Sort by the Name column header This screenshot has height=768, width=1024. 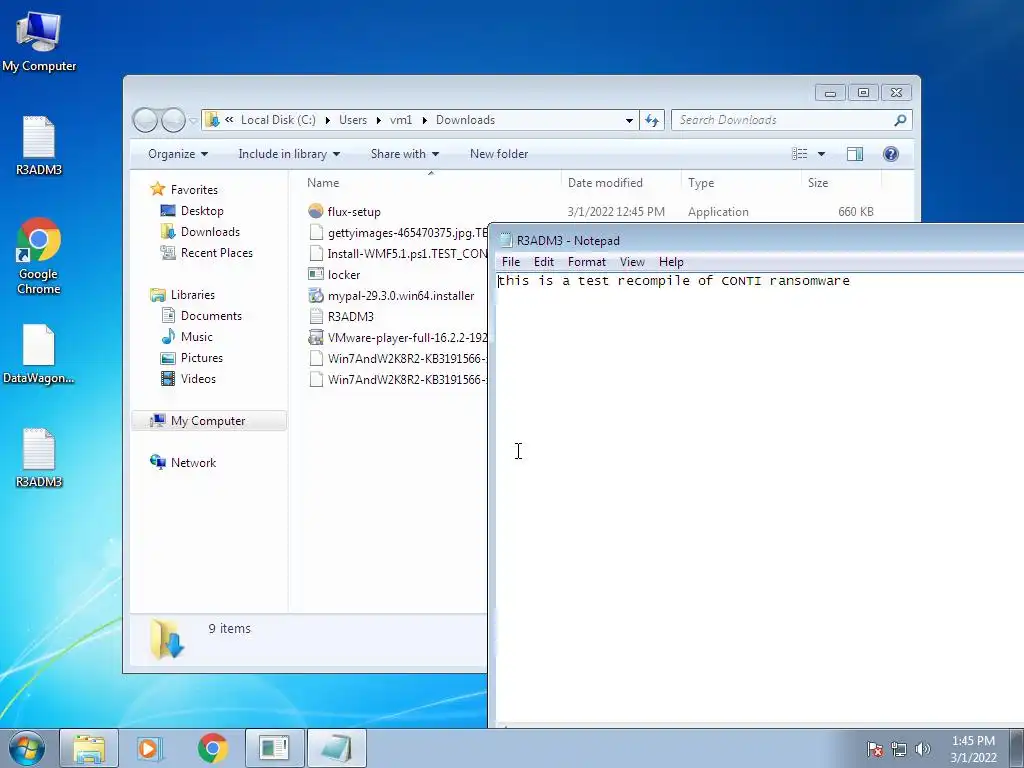(x=431, y=183)
